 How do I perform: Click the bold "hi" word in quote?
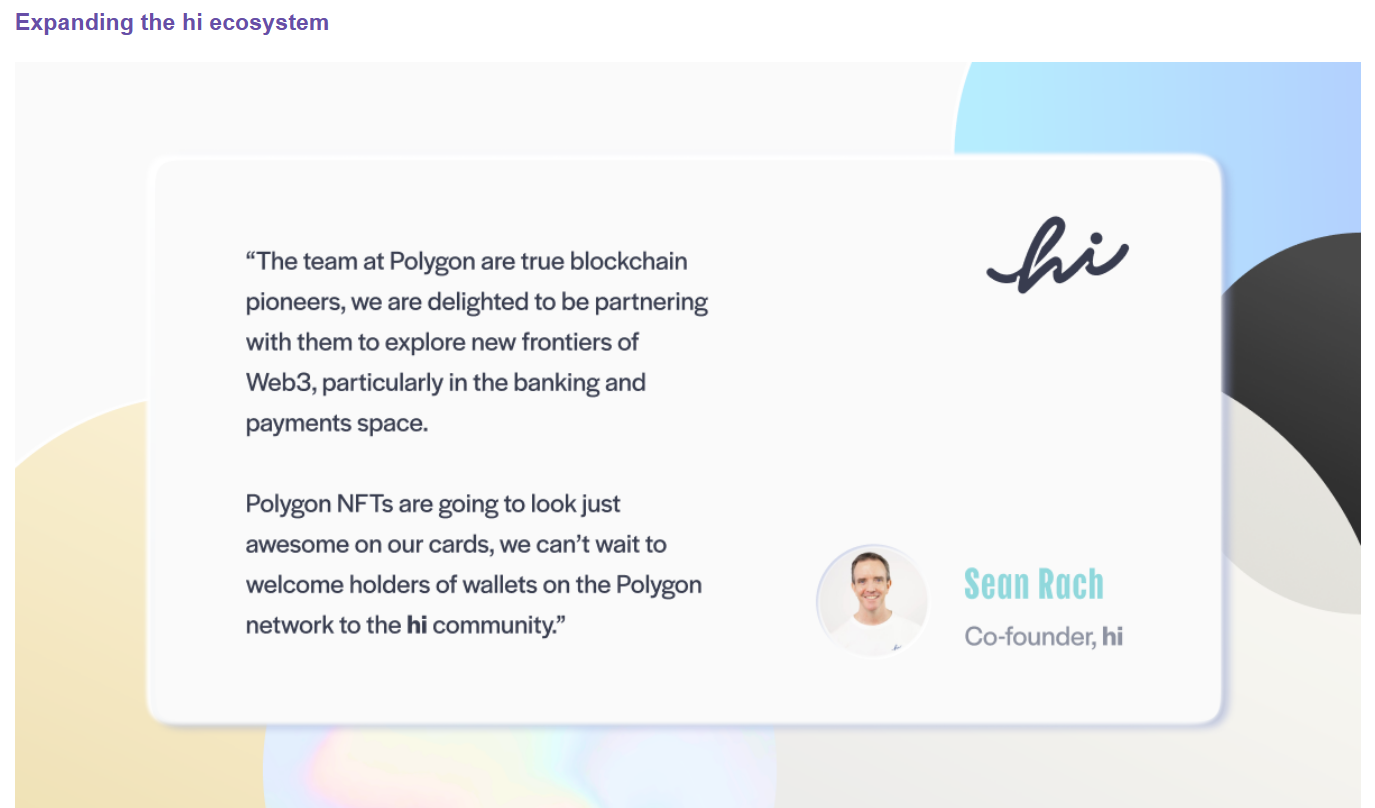[417, 626]
